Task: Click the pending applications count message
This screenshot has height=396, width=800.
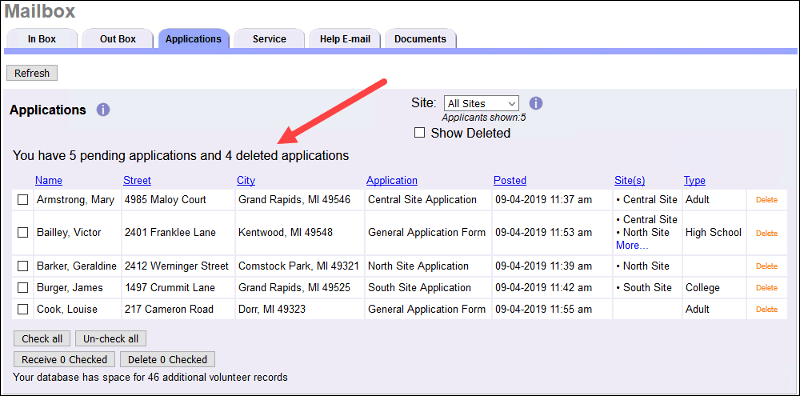Action: pos(181,156)
